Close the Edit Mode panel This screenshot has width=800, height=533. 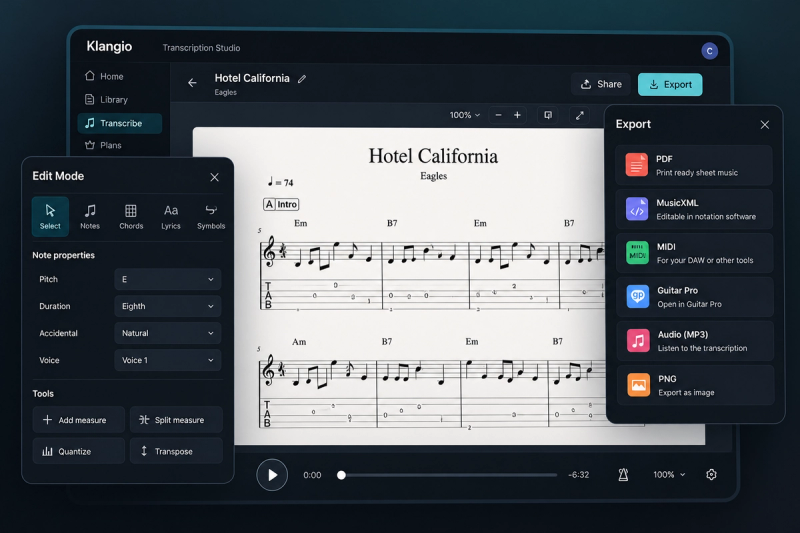[214, 177]
